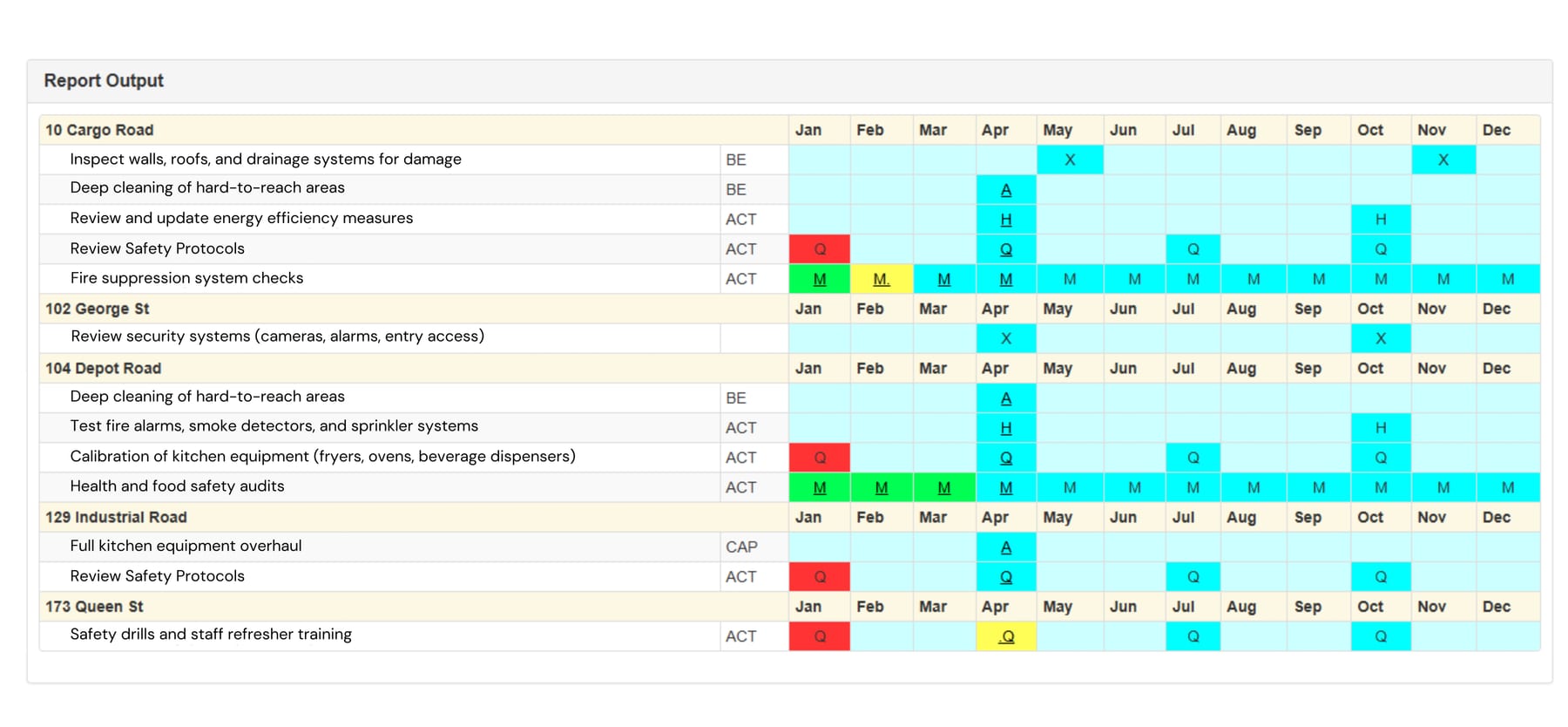Open the red January Q cell for 129 Industrial Road Review Safety Protocols
Viewport: 1568px width, 727px height.
pos(820,577)
